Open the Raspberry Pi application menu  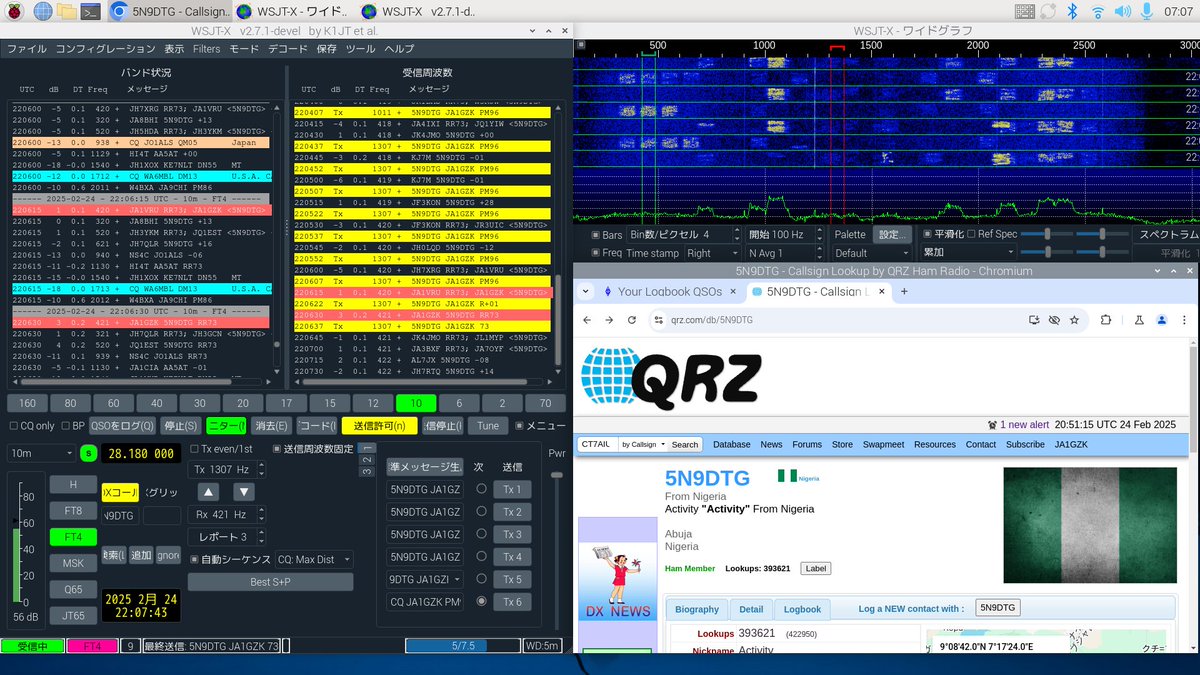click(x=15, y=12)
